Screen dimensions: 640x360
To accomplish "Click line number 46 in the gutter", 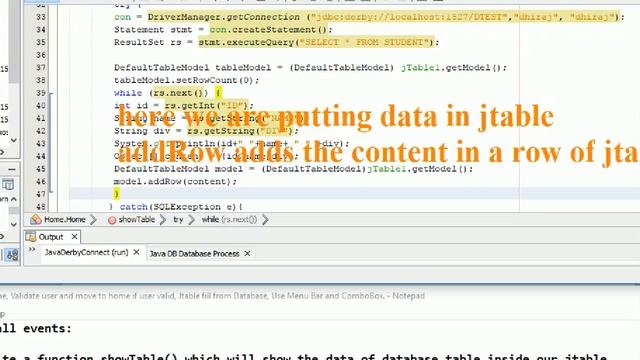I will coord(41,182).
